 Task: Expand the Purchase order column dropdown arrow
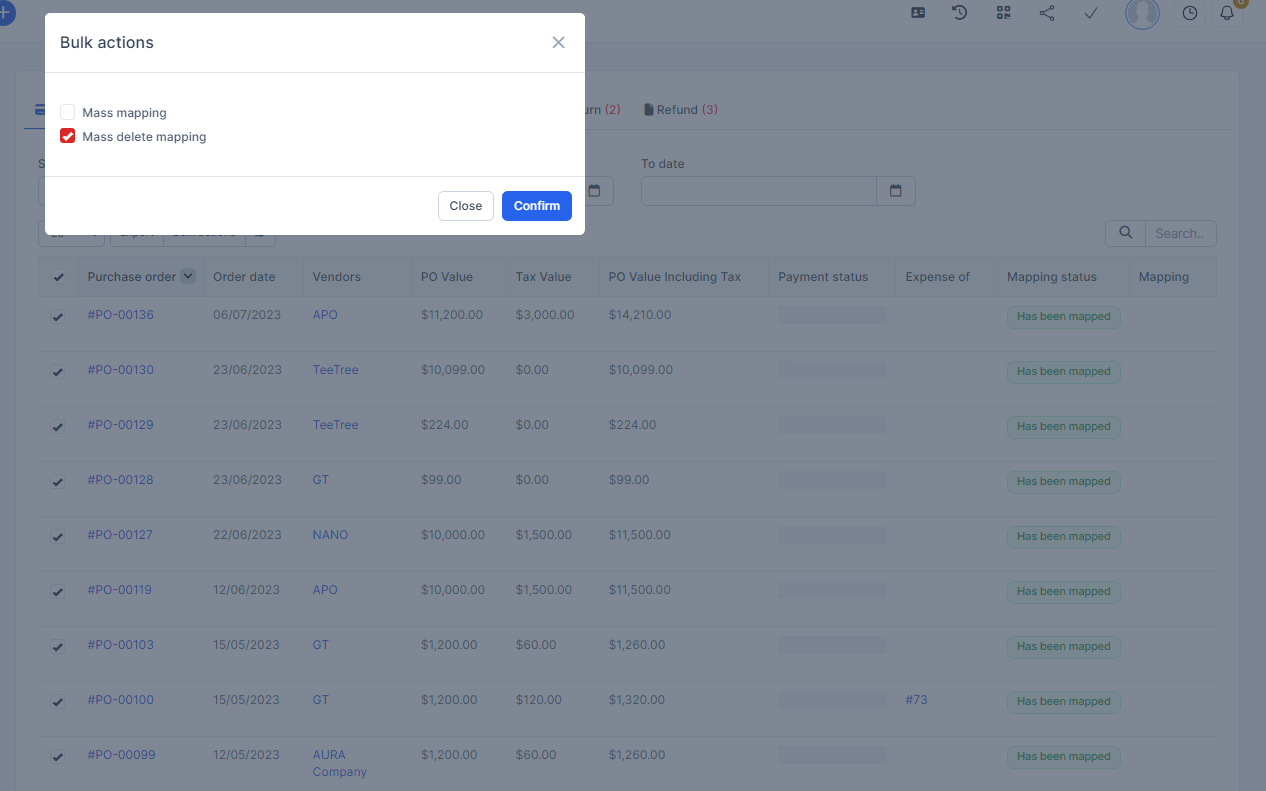coord(187,277)
